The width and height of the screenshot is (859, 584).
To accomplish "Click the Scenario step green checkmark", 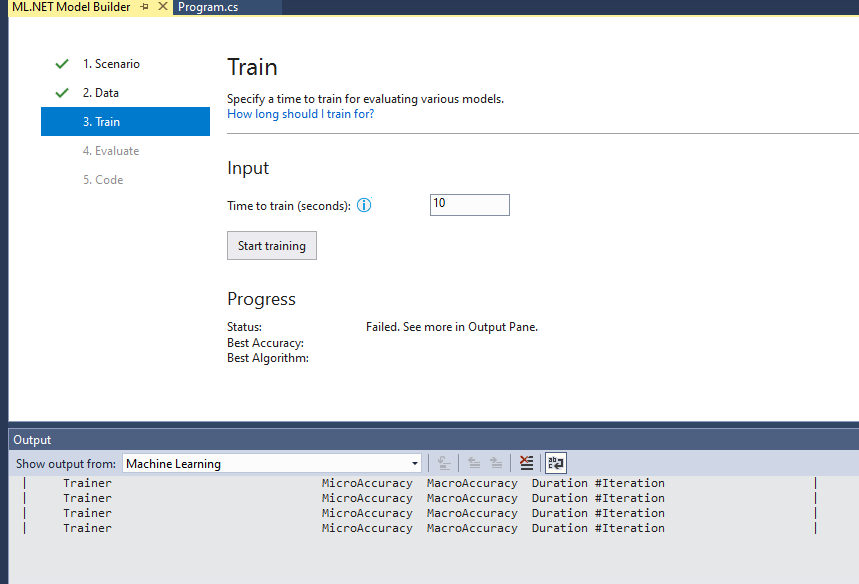I will pyautogui.click(x=62, y=64).
